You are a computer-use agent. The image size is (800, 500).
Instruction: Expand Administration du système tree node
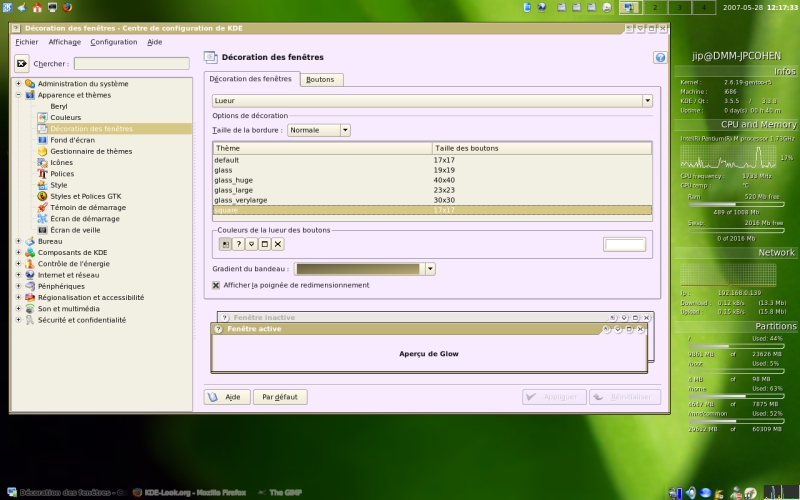[18, 83]
